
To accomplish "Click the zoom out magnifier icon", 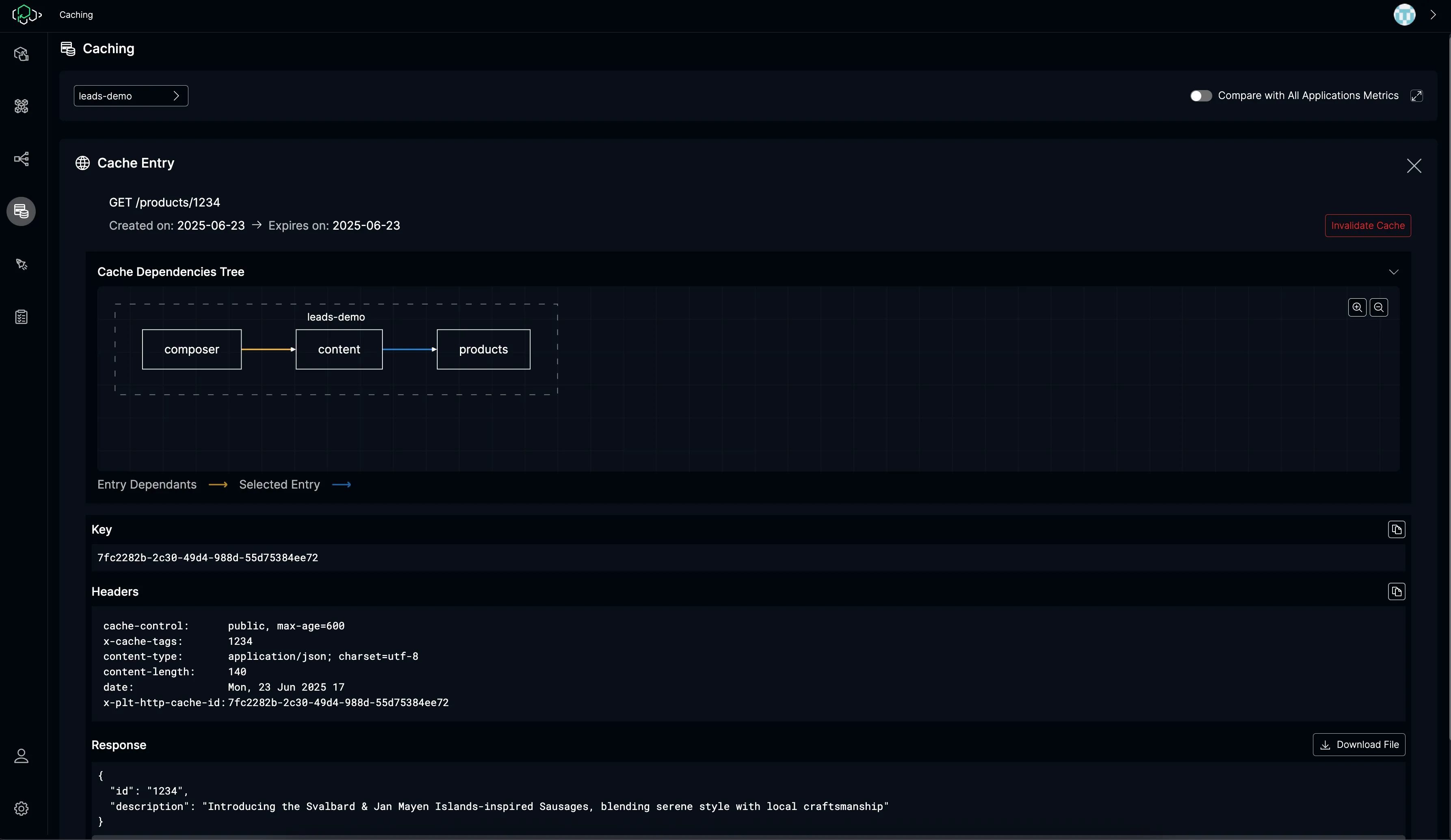I will [1378, 307].
